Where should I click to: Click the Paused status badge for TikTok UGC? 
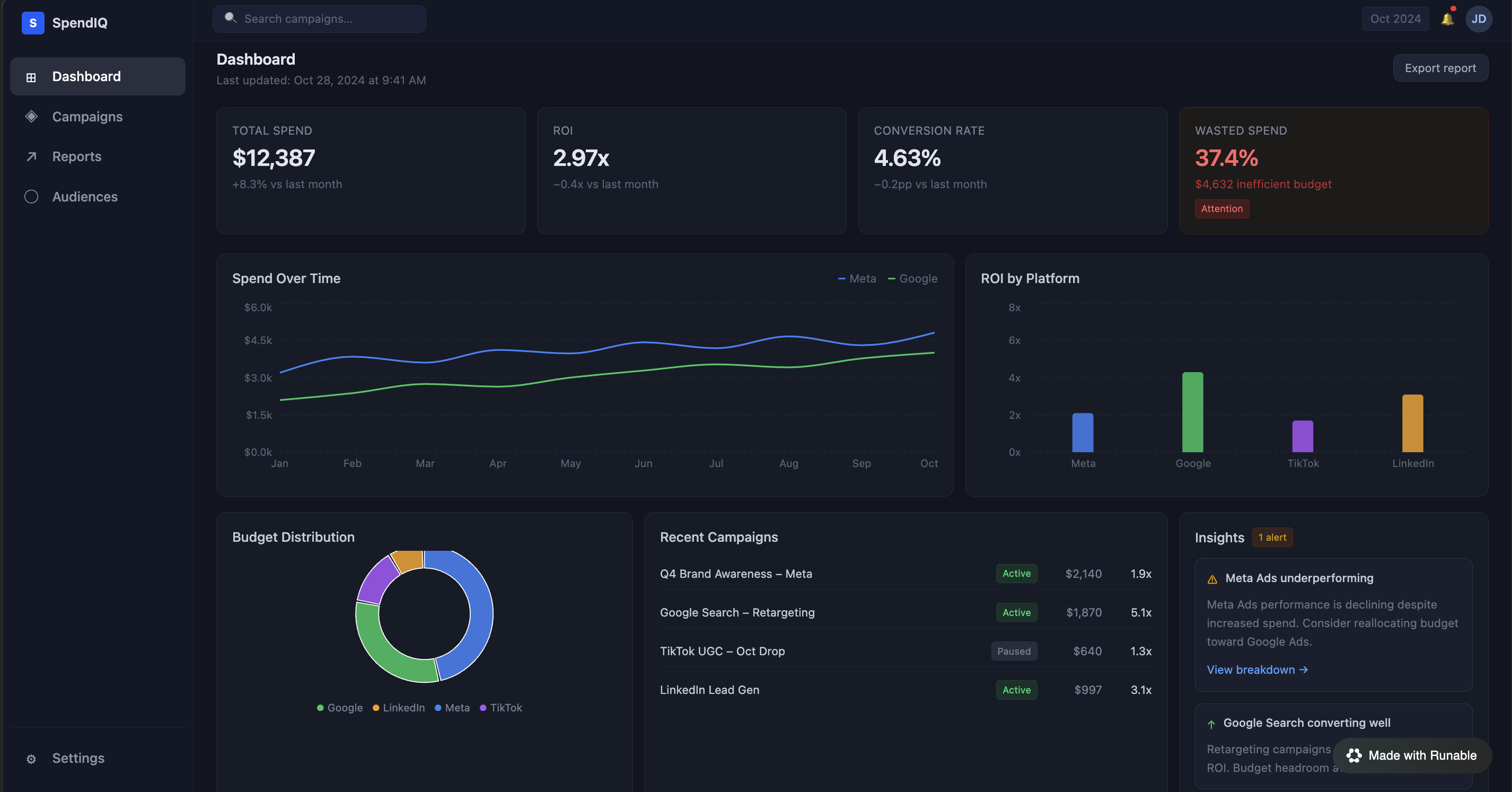[x=1014, y=651]
